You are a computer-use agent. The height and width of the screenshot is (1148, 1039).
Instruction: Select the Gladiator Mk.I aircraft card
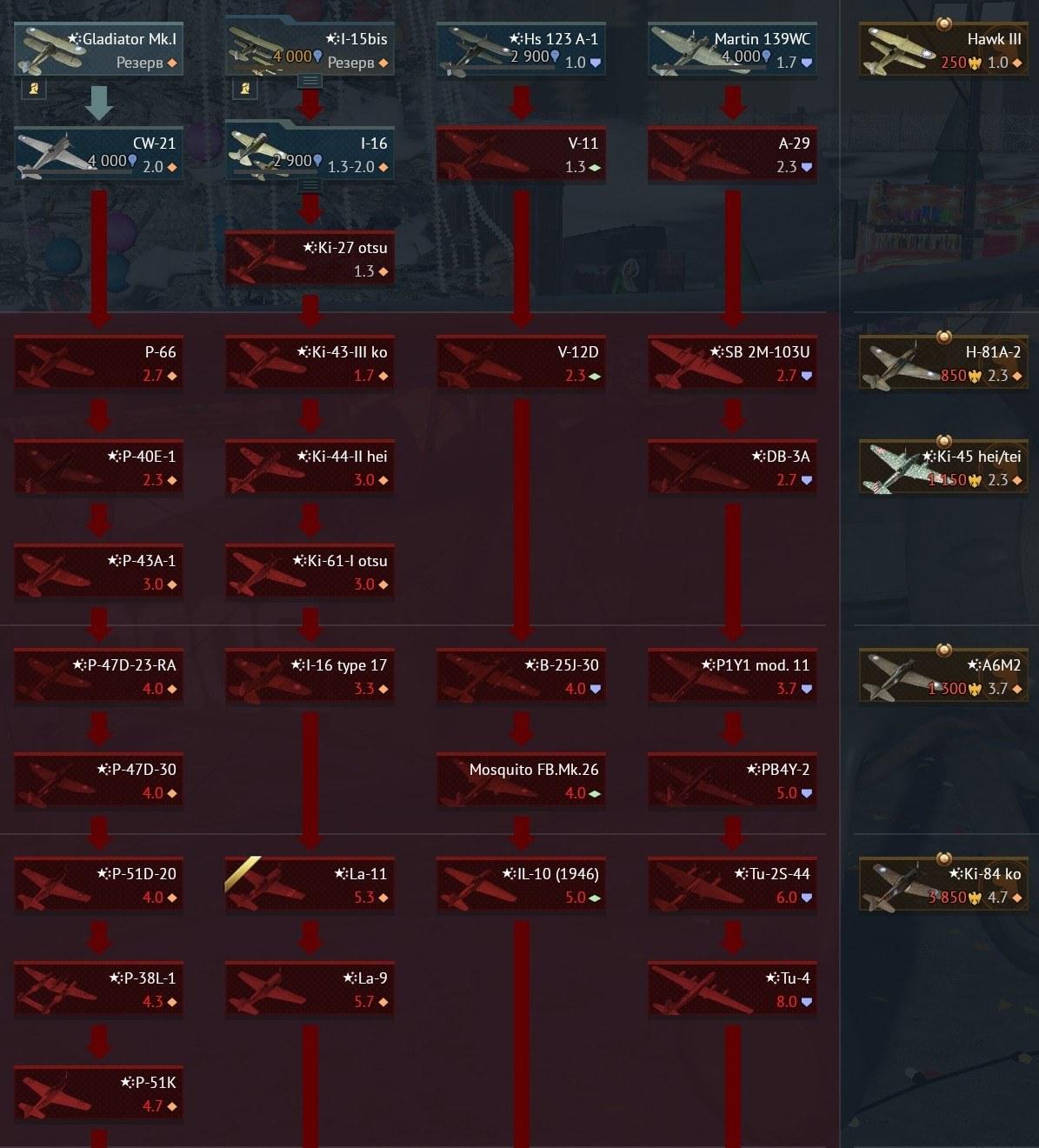[99, 50]
